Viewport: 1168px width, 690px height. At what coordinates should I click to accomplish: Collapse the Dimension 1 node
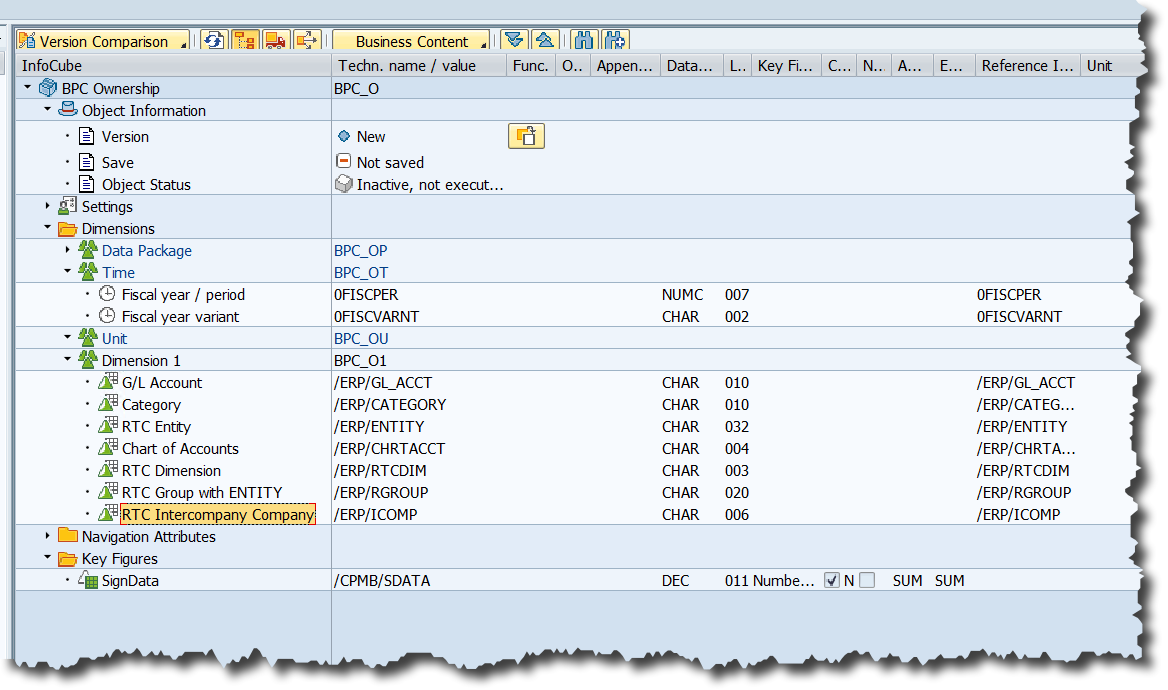click(68, 360)
